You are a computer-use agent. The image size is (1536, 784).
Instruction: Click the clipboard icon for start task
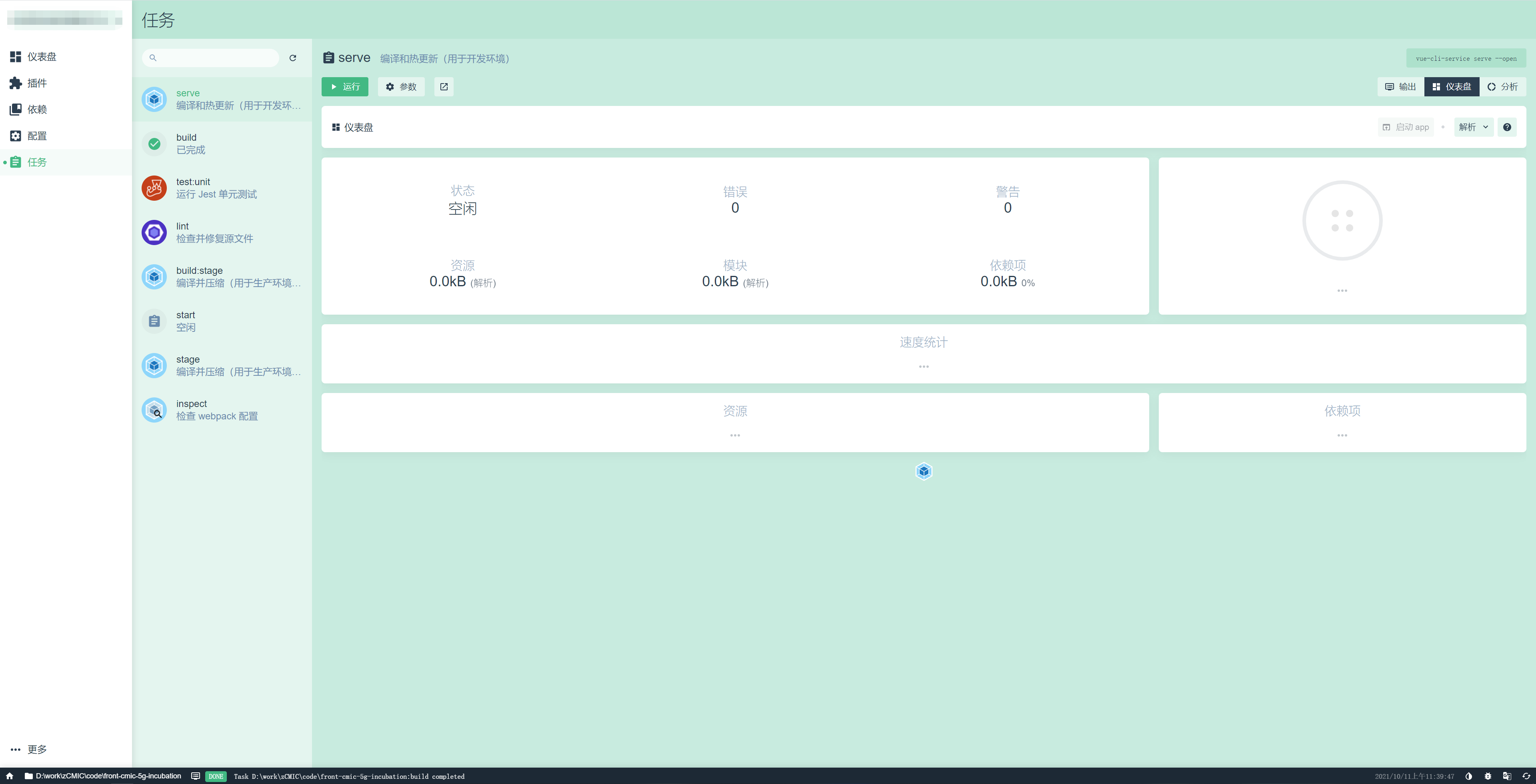(154, 321)
